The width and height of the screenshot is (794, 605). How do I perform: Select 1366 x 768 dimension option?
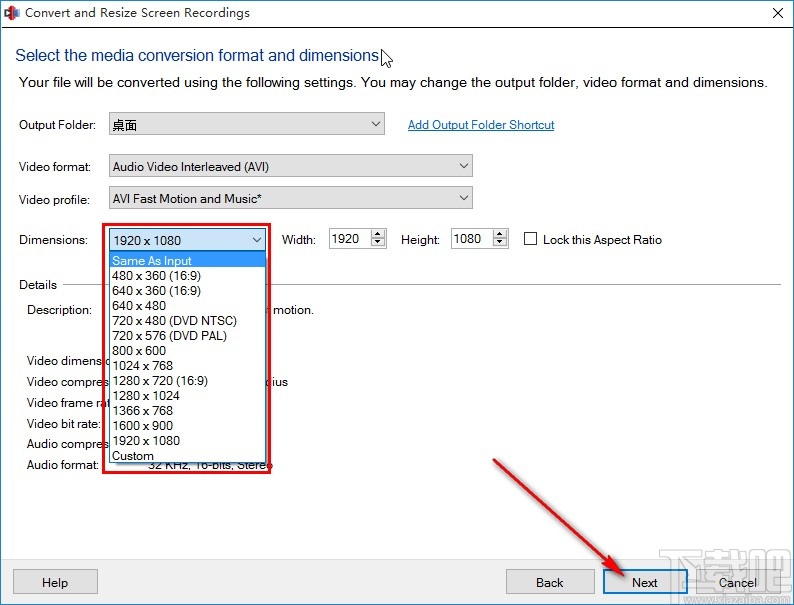187,411
